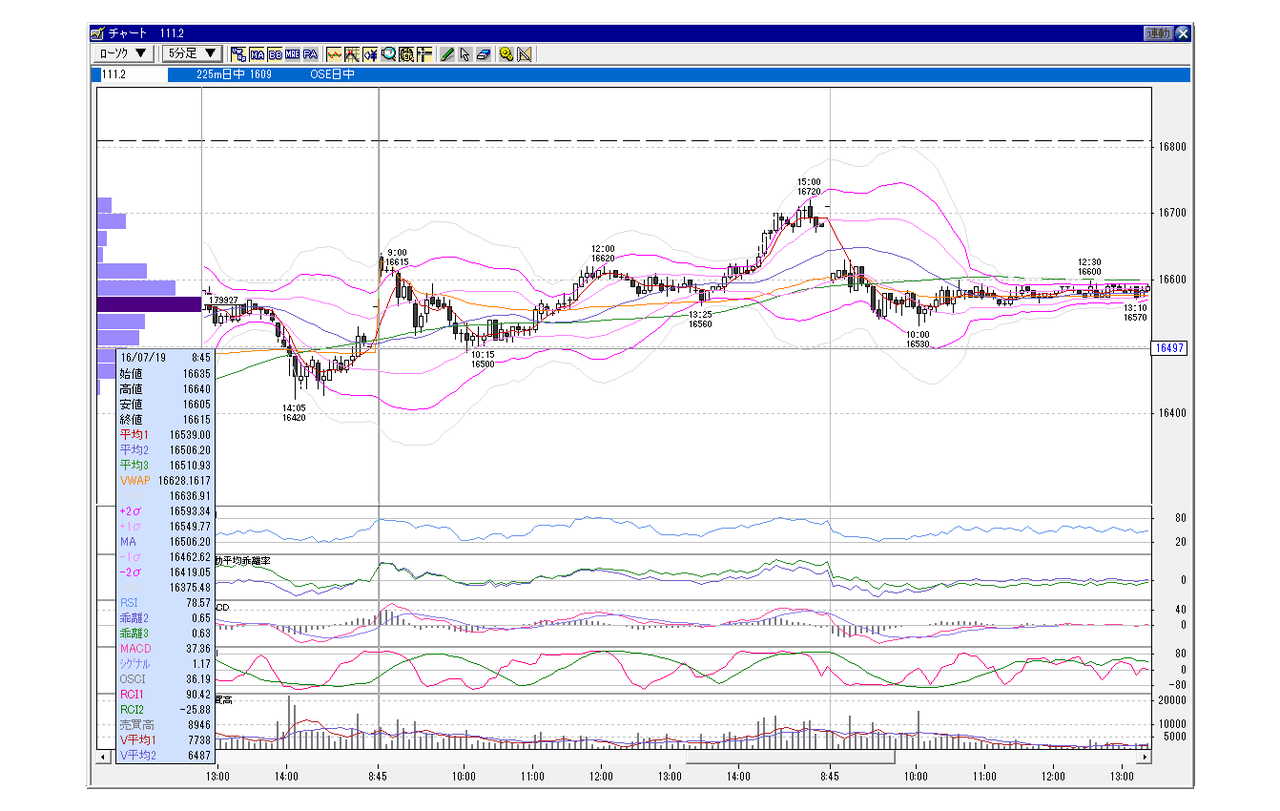
Task: Toggle the BB Bollinger Bands icon
Action: click(x=274, y=54)
